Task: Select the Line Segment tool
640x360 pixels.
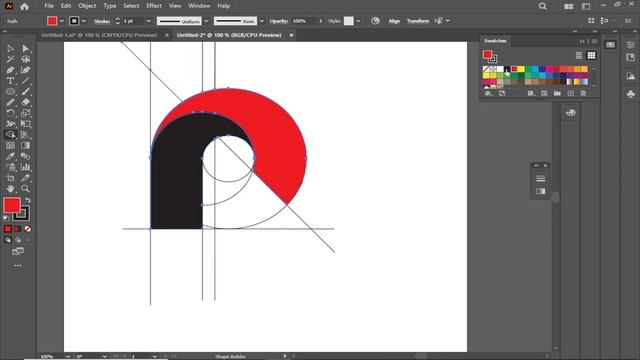Action: point(25,81)
